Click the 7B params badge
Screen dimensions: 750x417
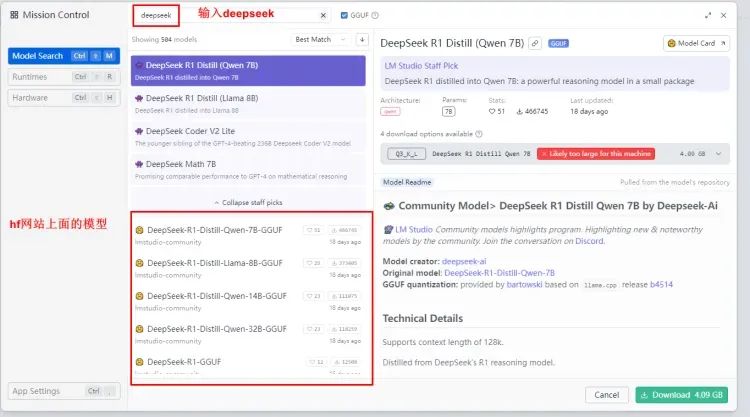point(448,111)
